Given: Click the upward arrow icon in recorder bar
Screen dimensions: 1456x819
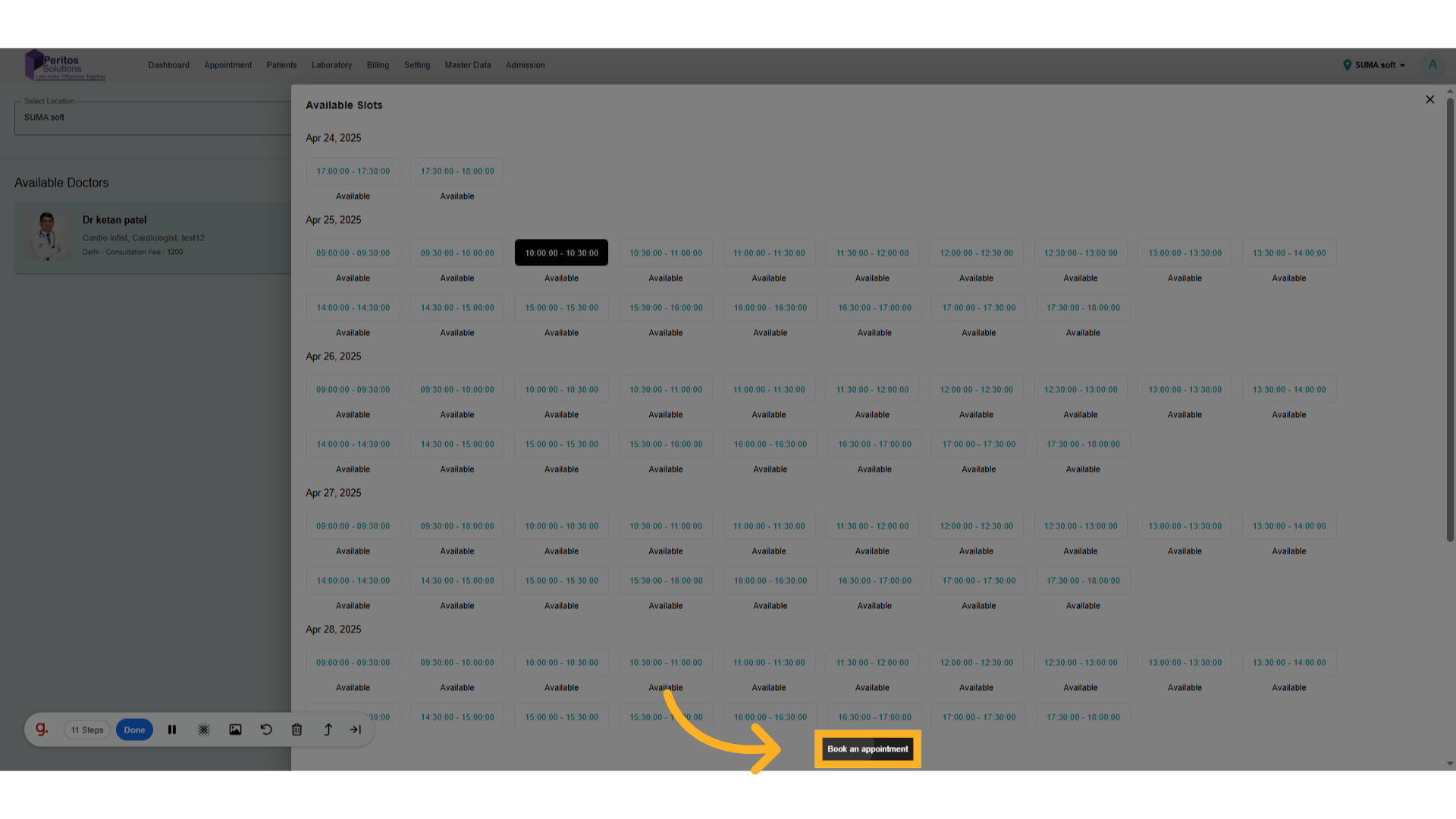Looking at the screenshot, I should [x=328, y=730].
